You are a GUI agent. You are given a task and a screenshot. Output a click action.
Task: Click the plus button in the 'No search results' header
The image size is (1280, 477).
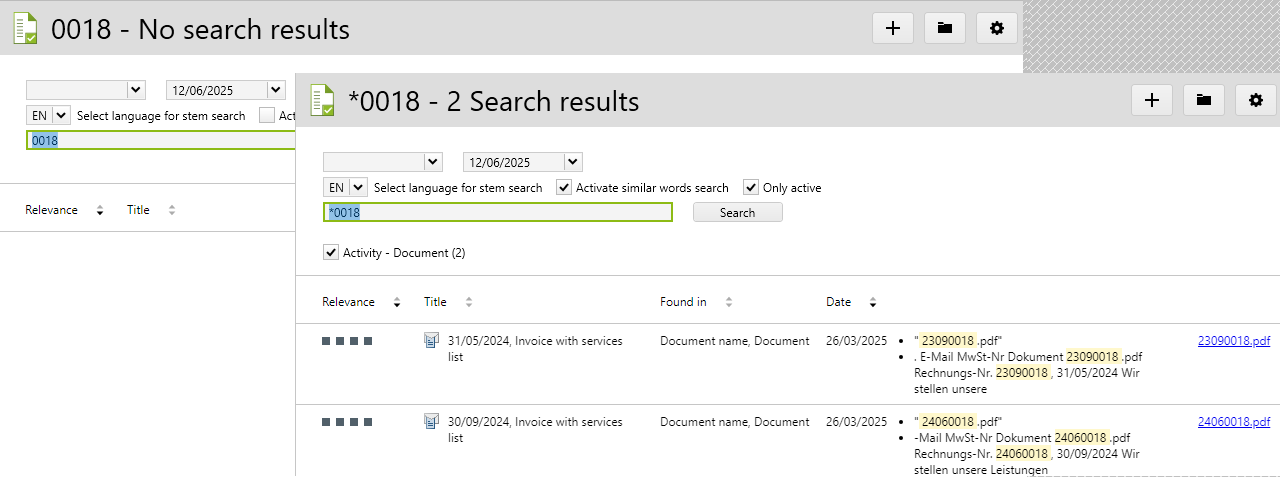pyautogui.click(x=893, y=29)
